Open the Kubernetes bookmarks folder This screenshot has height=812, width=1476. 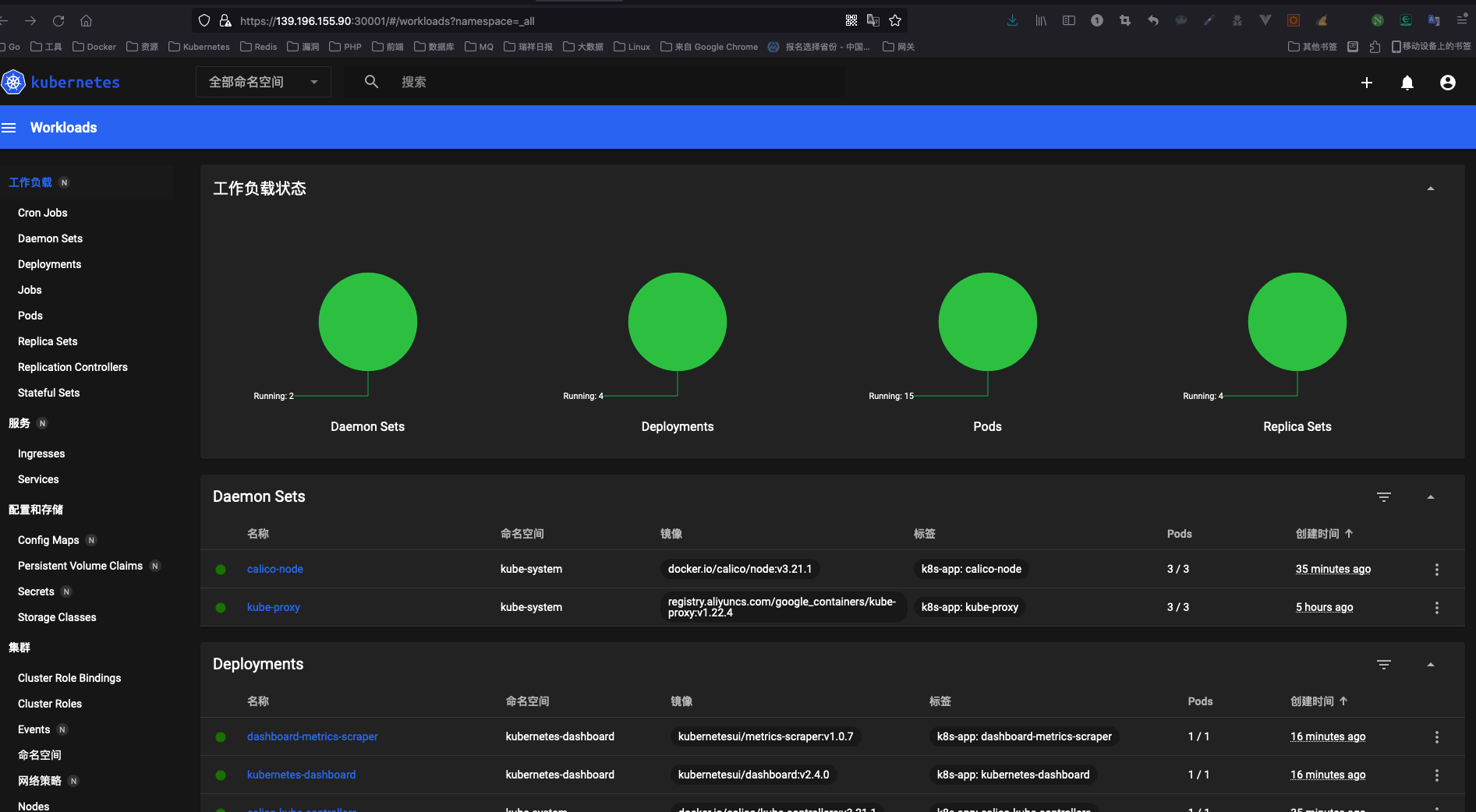[199, 47]
